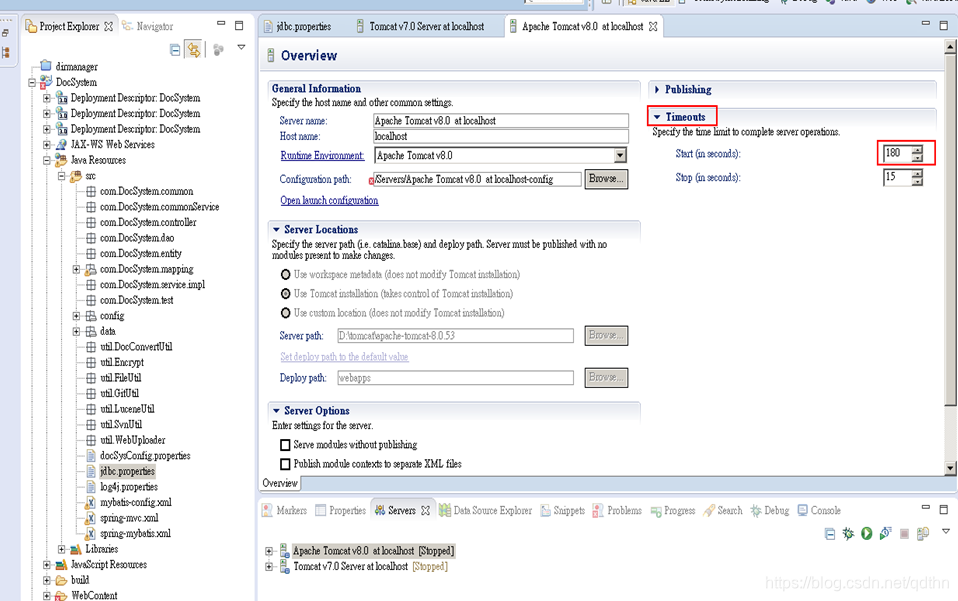Select Use custom location radio option
The width and height of the screenshot is (958, 601).
285,313
